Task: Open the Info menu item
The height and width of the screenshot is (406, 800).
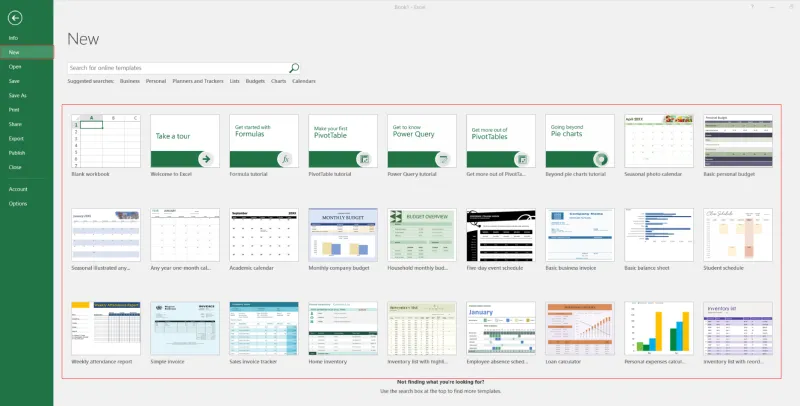Action: coord(14,38)
